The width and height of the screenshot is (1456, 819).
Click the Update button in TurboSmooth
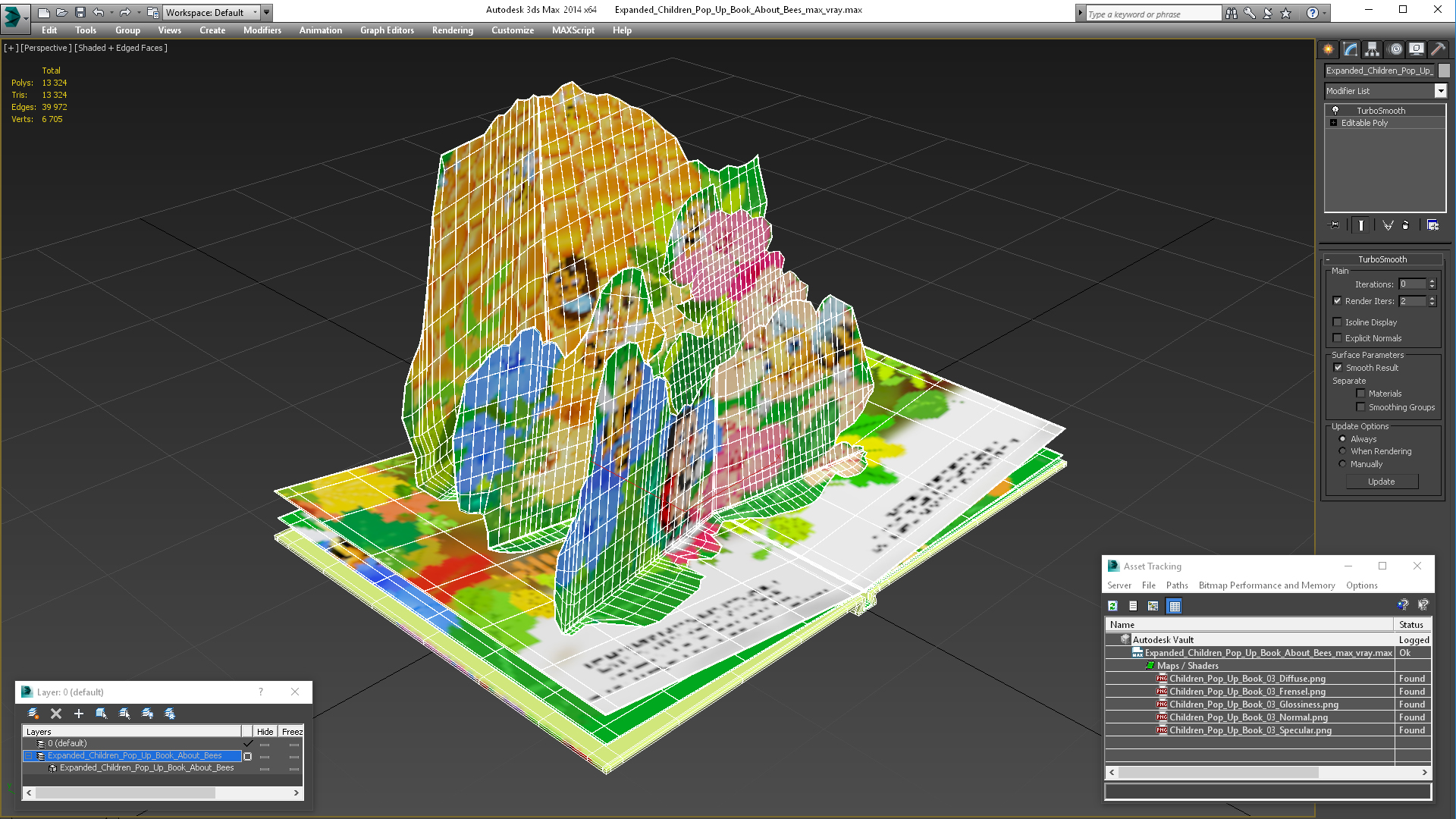1382,482
